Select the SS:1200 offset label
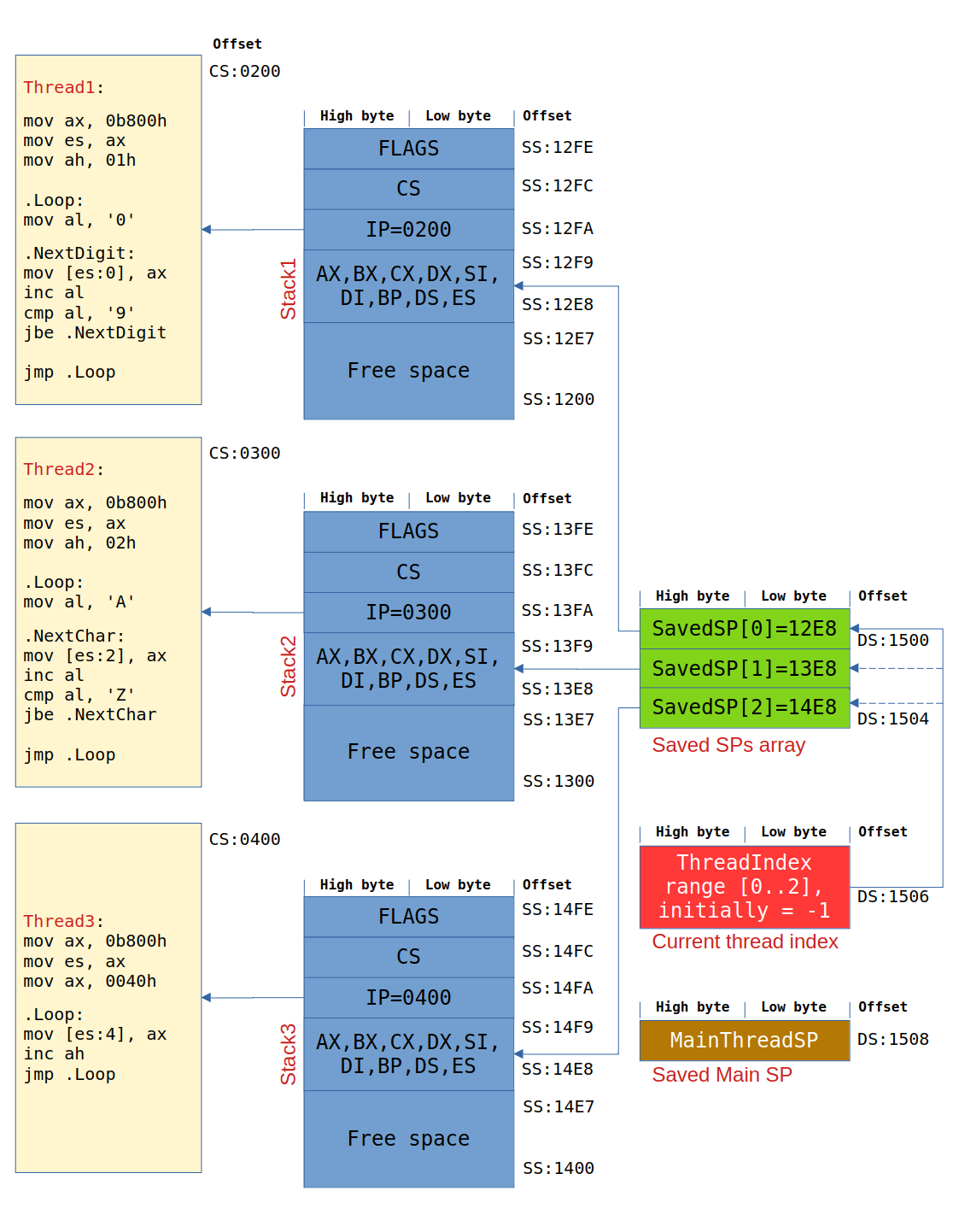Image resolution: width=959 pixels, height=1232 pixels. point(558,400)
